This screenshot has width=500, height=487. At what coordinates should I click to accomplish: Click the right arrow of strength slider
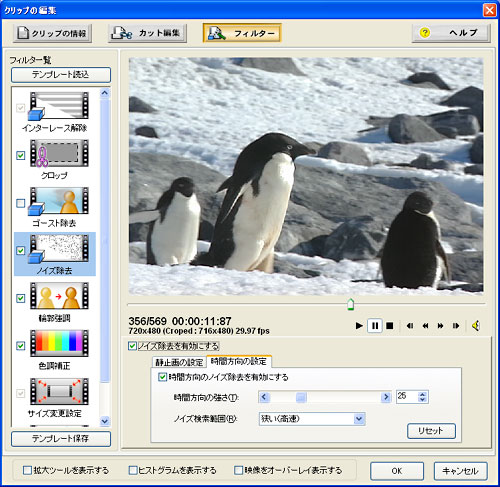pyautogui.click(x=386, y=397)
